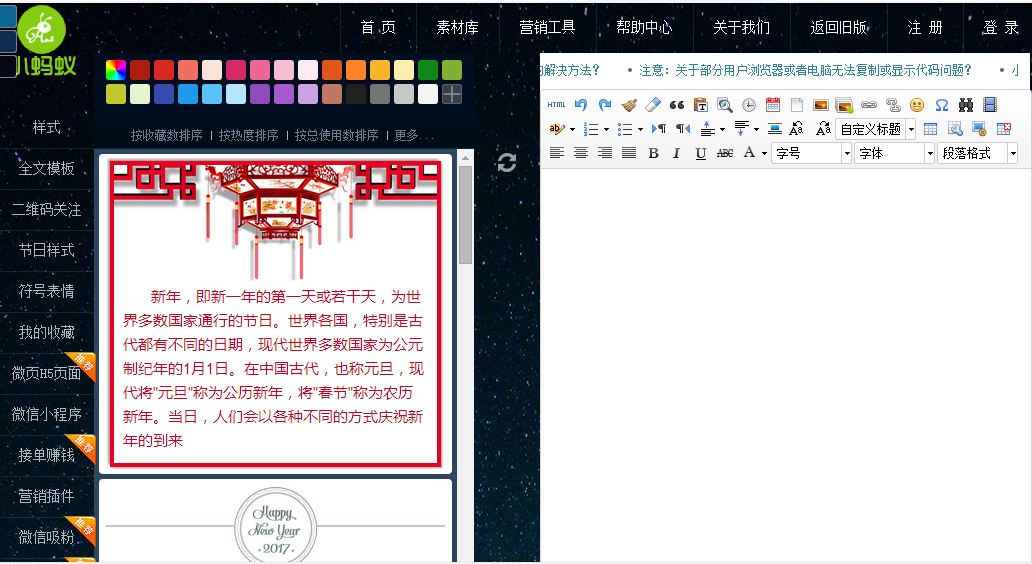Sort templates via 按热度排序 link

(x=248, y=135)
